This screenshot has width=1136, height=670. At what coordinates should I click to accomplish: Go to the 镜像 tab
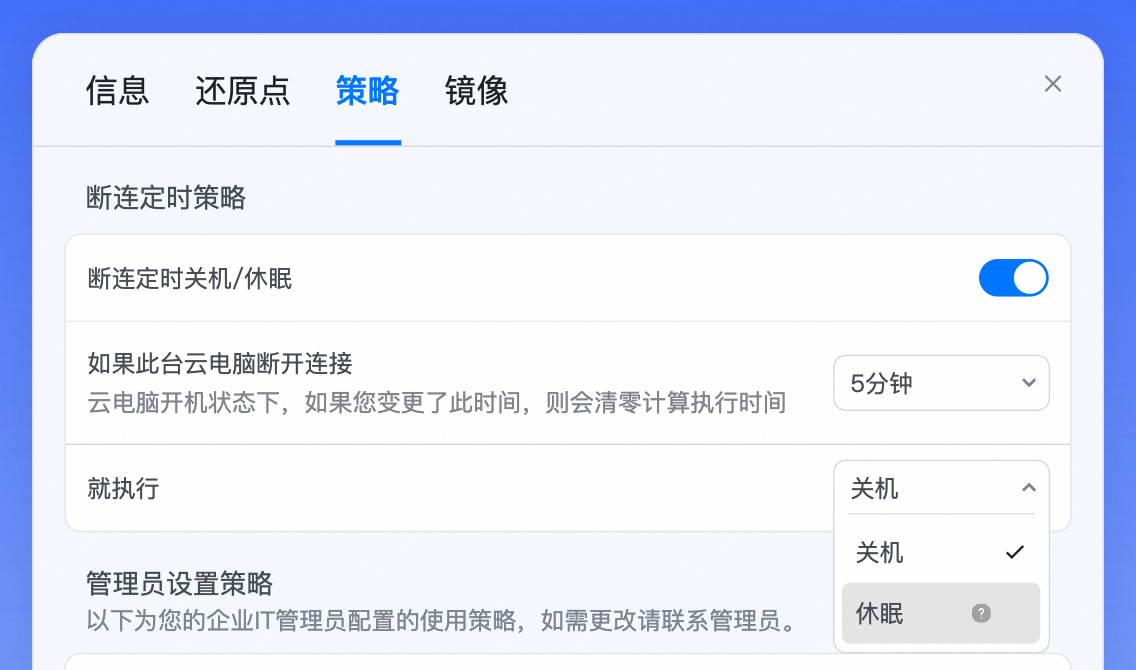click(x=477, y=91)
